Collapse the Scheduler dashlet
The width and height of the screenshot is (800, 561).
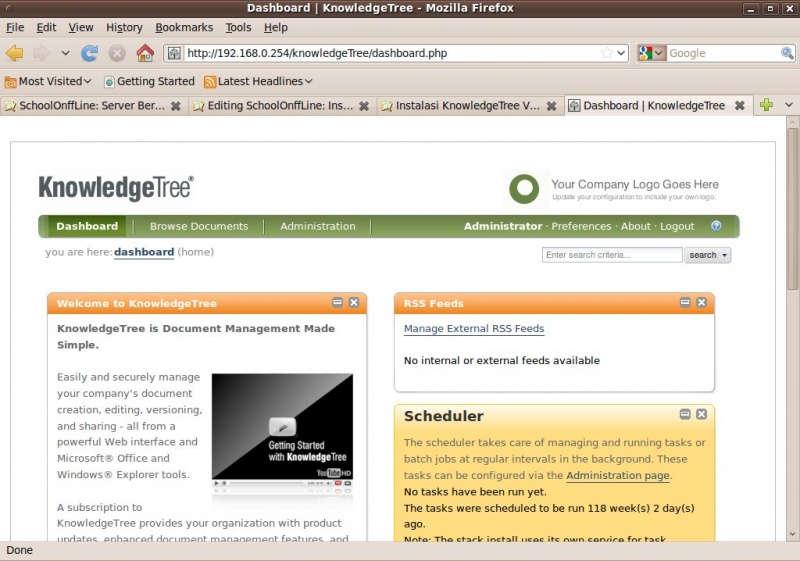pos(685,414)
